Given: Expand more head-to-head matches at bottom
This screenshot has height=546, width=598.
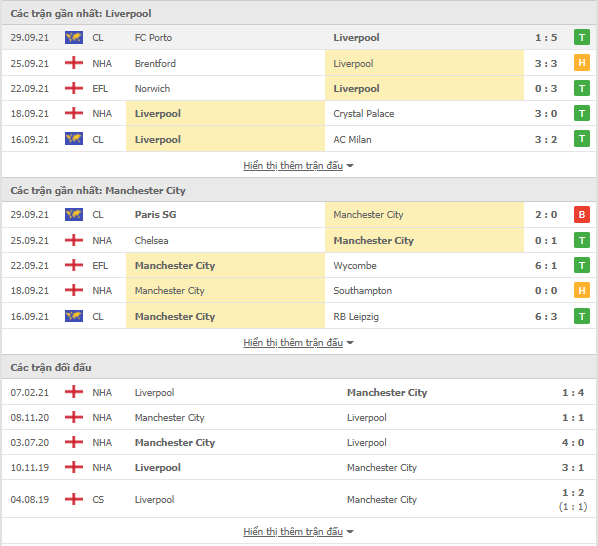Looking at the screenshot, I should click(x=298, y=532).
